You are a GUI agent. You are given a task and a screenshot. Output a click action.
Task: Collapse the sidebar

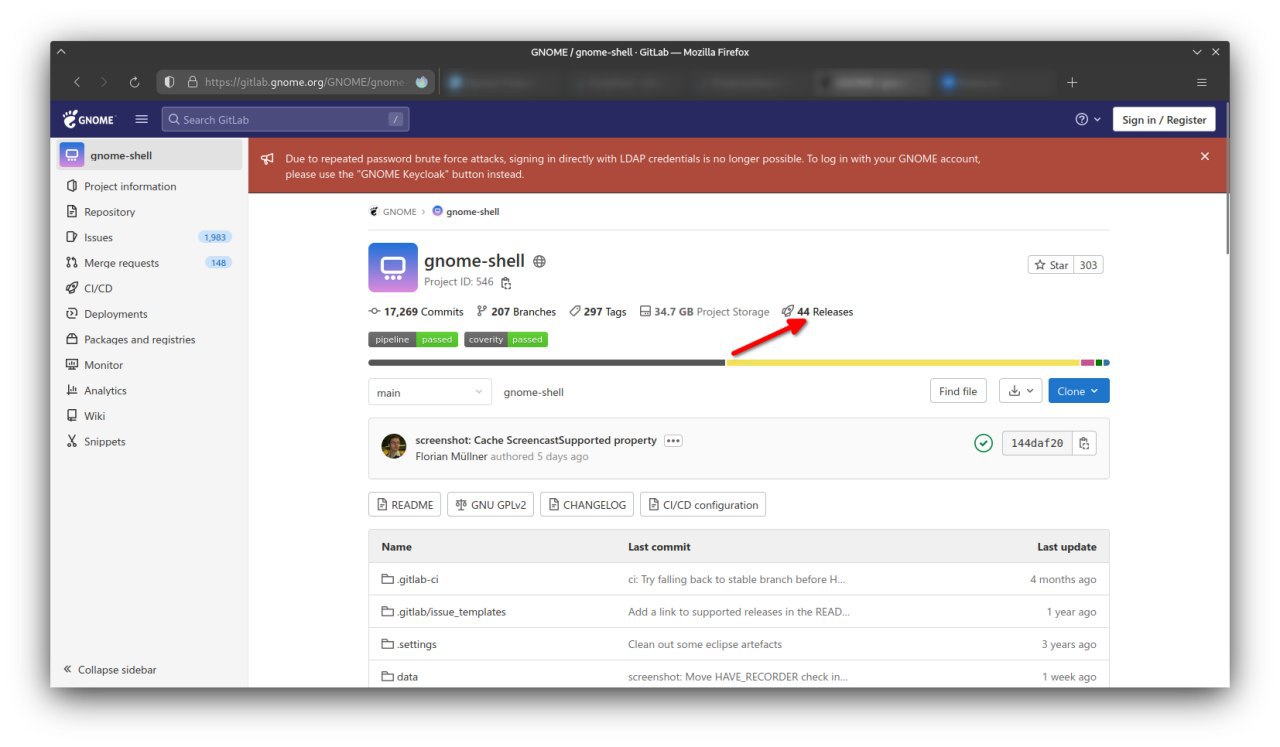[110, 670]
